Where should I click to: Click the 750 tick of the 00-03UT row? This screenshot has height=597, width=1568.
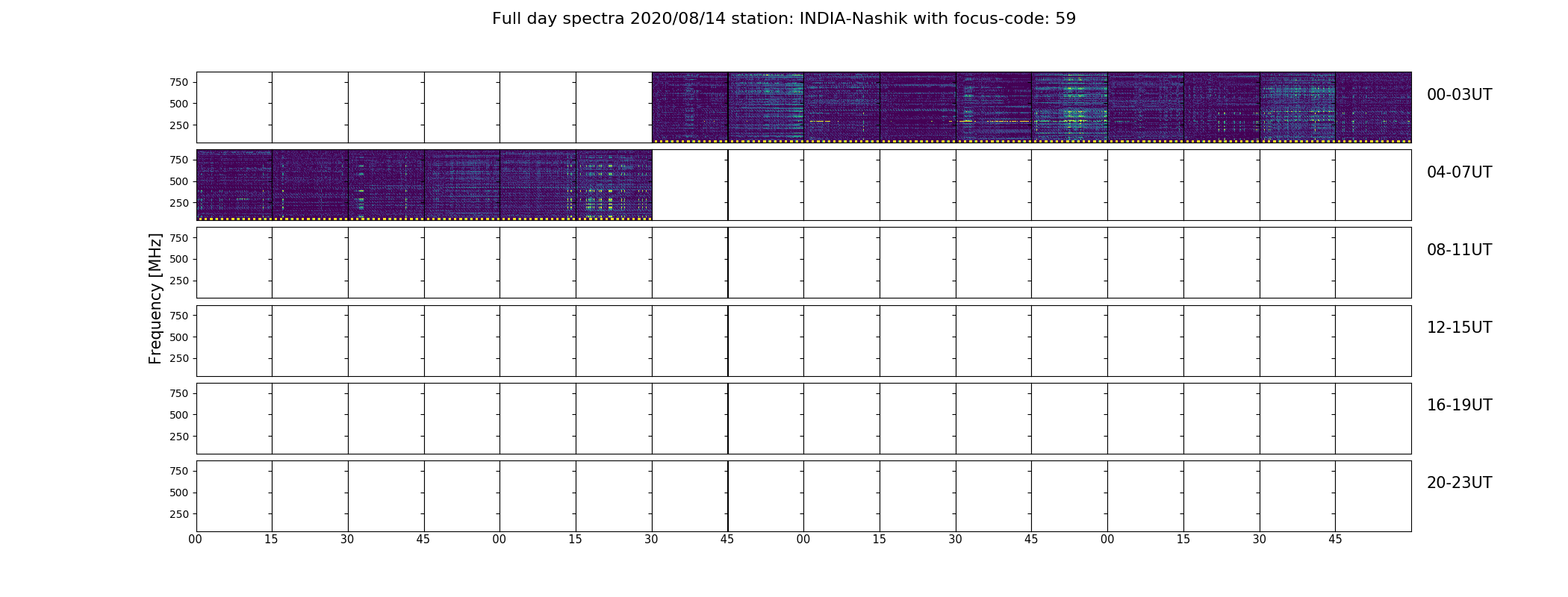[179, 82]
